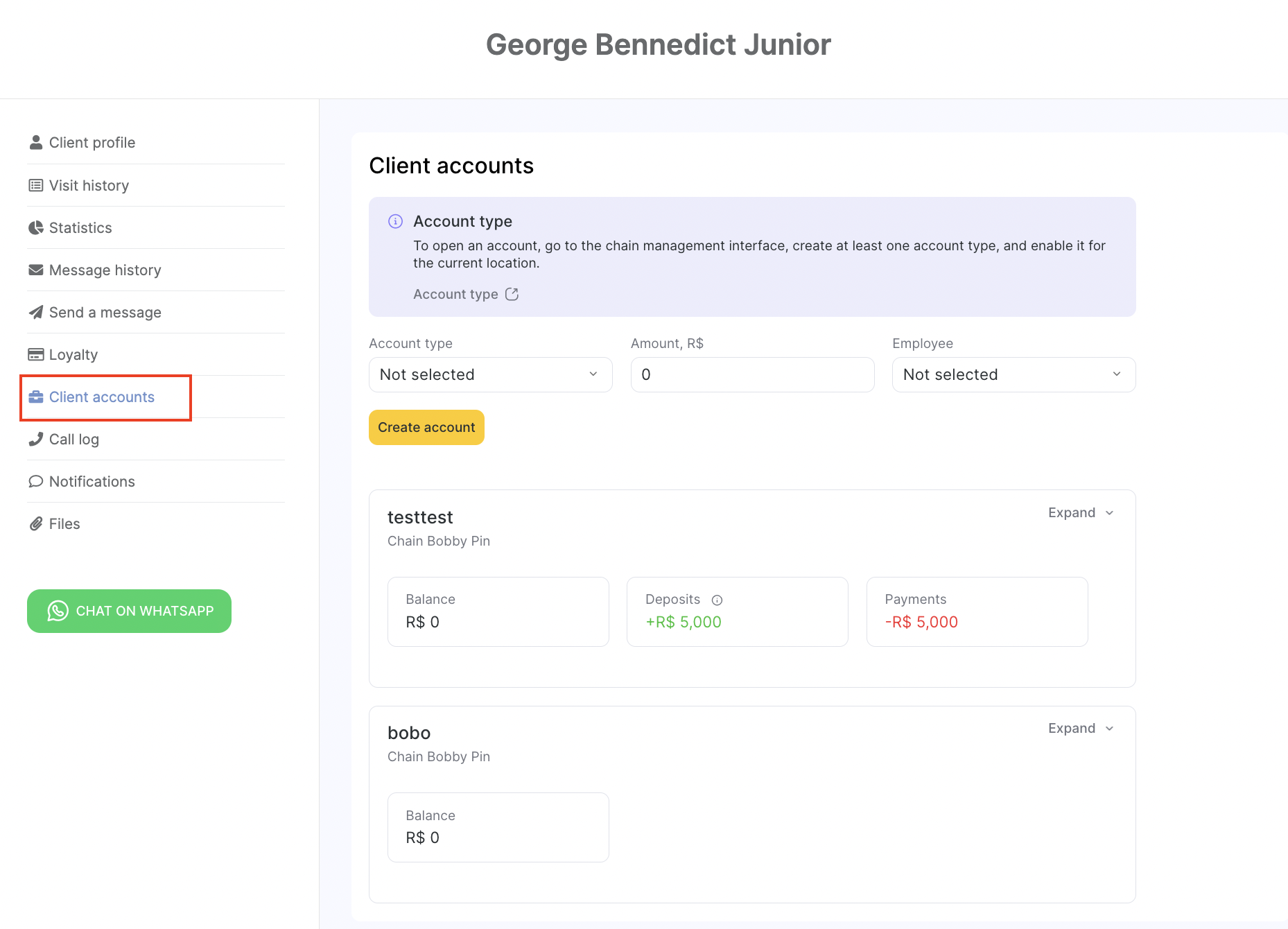This screenshot has width=1288, height=929.
Task: Open the Notifications menu item
Action: tap(92, 481)
